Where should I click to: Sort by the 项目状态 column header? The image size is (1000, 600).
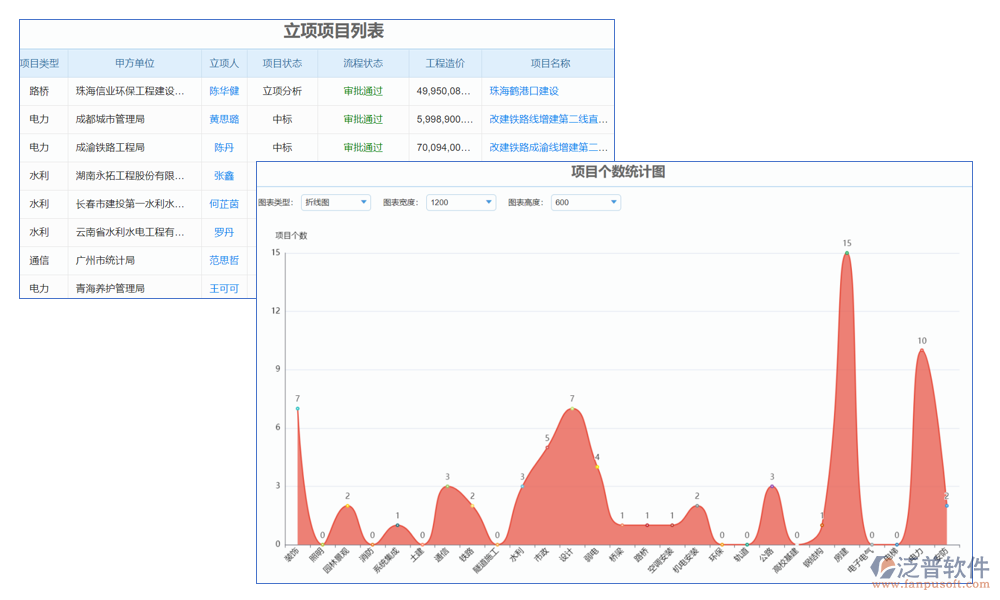pos(282,63)
